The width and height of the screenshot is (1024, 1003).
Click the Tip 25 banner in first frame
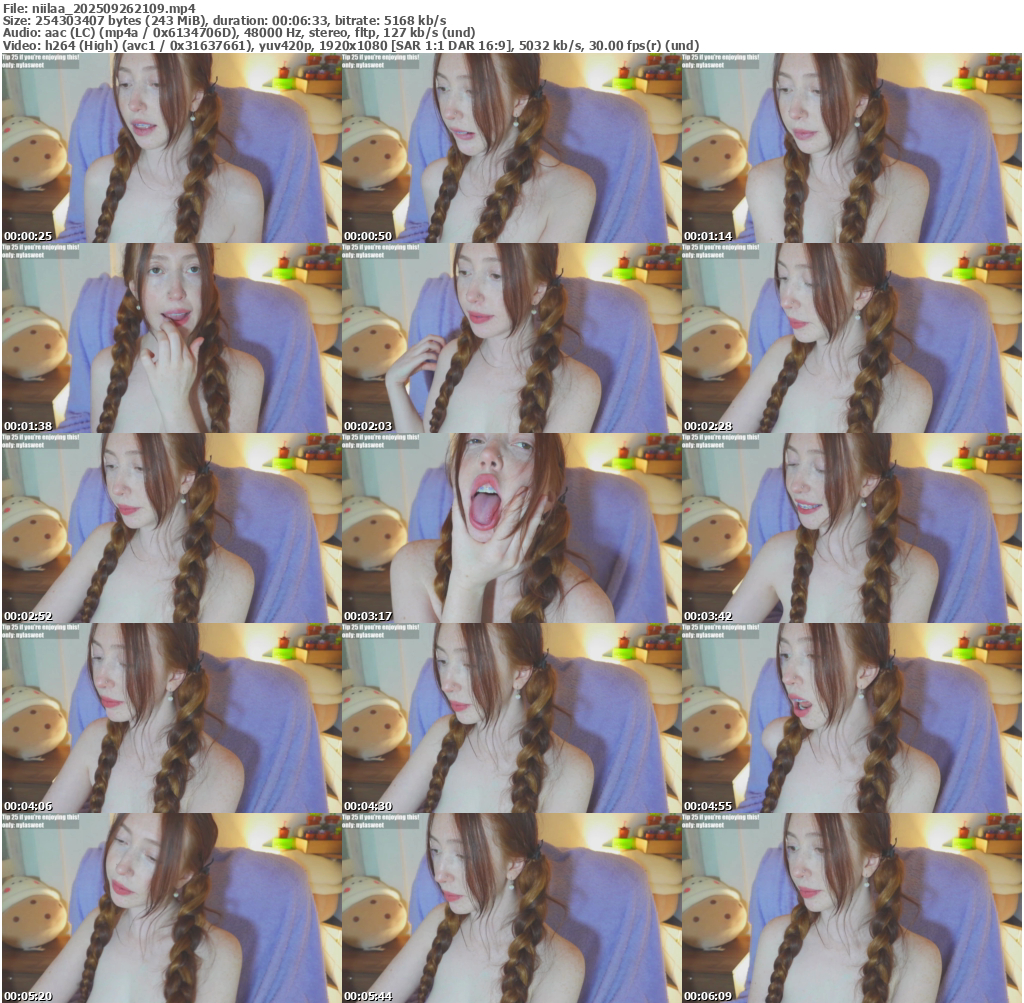click(40, 61)
